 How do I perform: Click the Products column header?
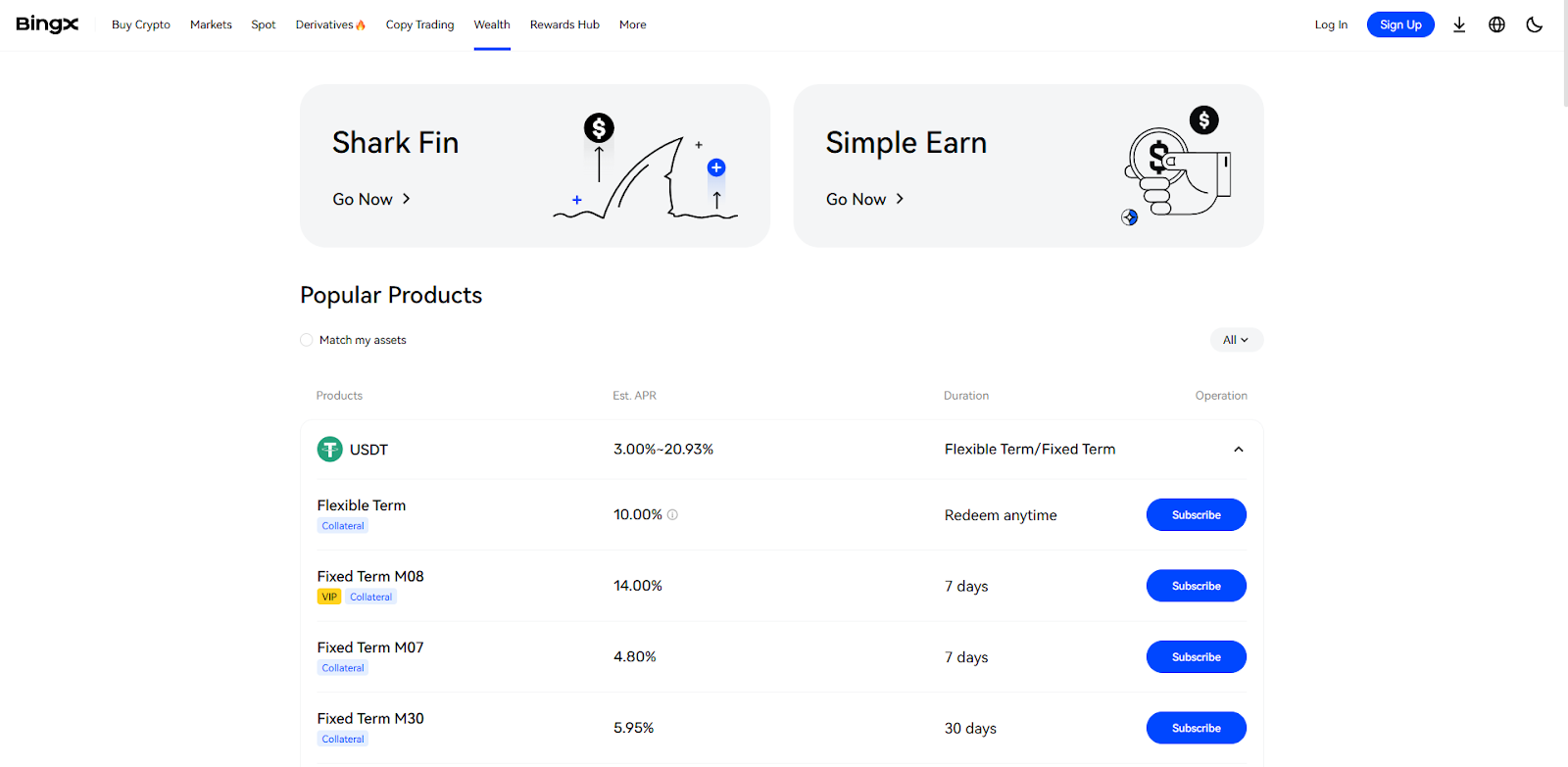339,396
